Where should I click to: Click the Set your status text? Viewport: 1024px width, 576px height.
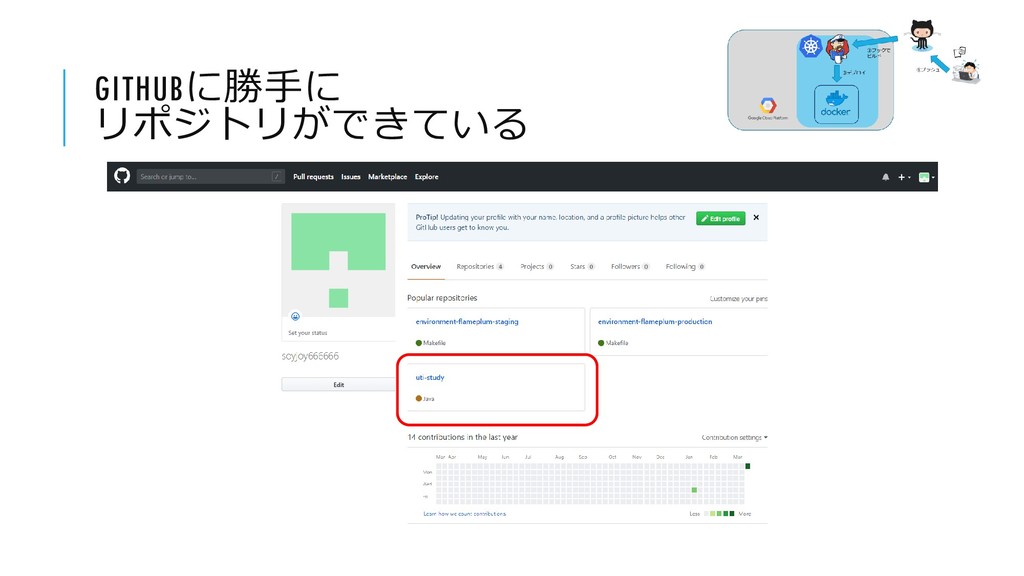[x=308, y=333]
